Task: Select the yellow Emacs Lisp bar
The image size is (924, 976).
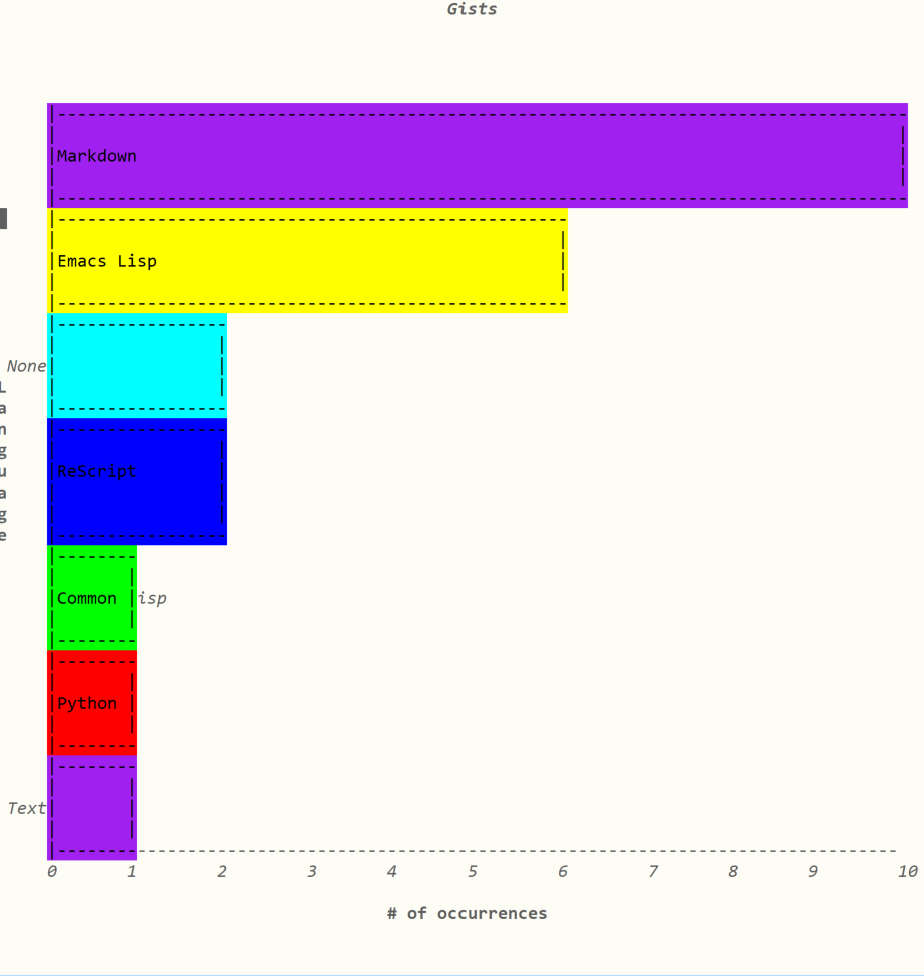Action: point(308,261)
